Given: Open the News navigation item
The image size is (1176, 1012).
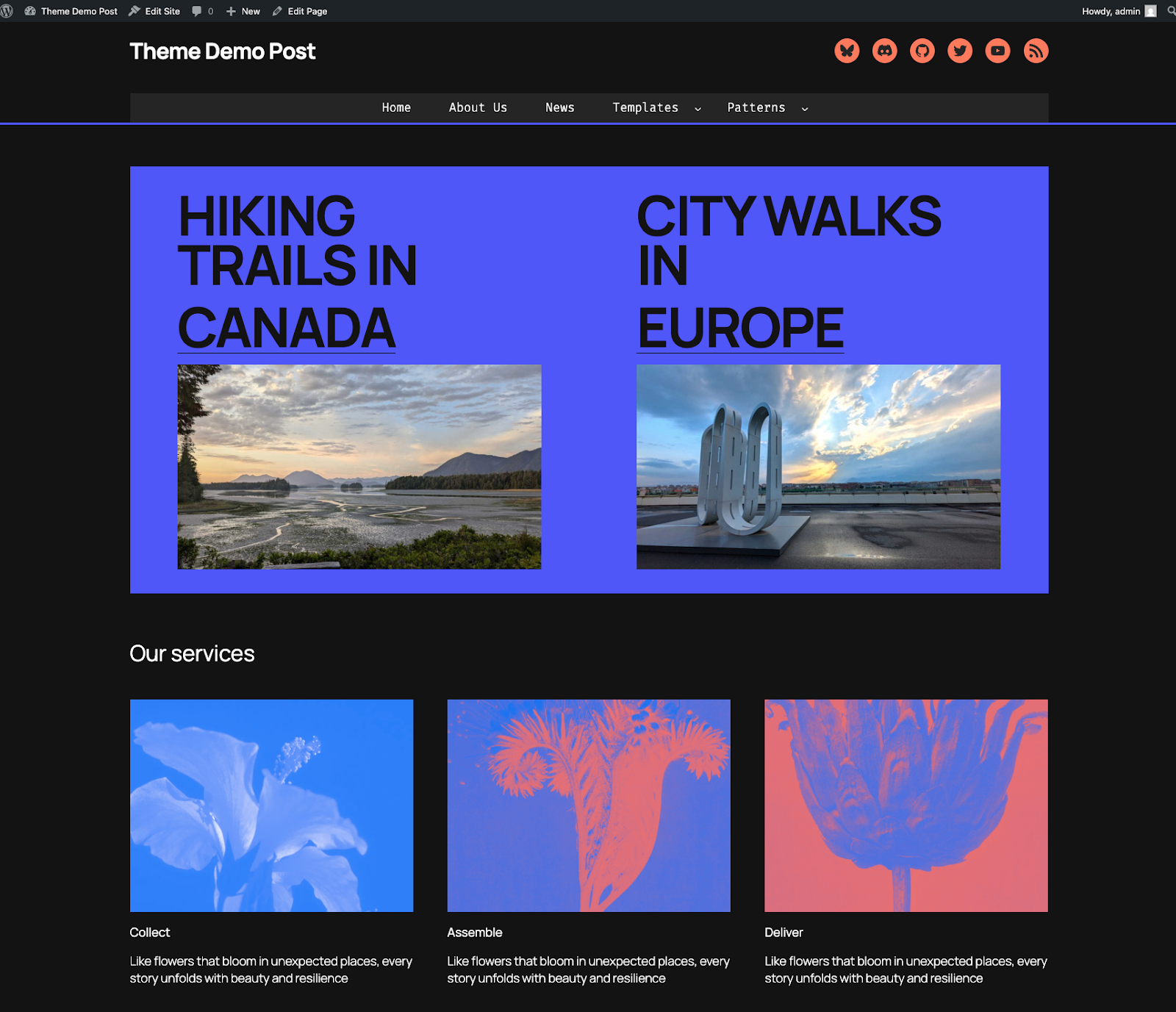Looking at the screenshot, I should (560, 107).
